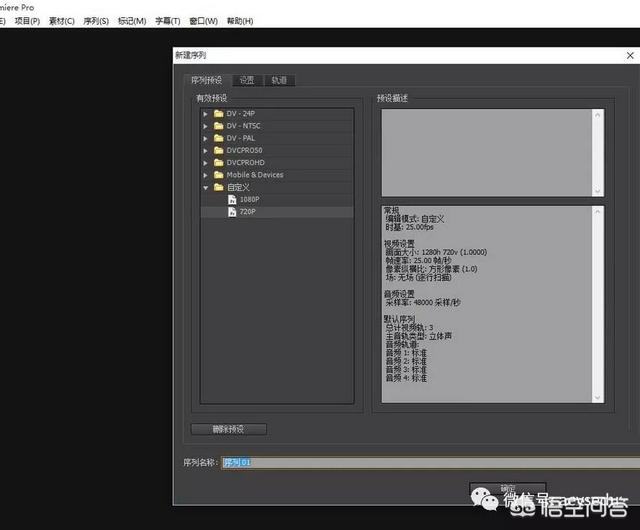640x530 pixels.
Task: Open the 标记(M) menu
Action: [132, 21]
